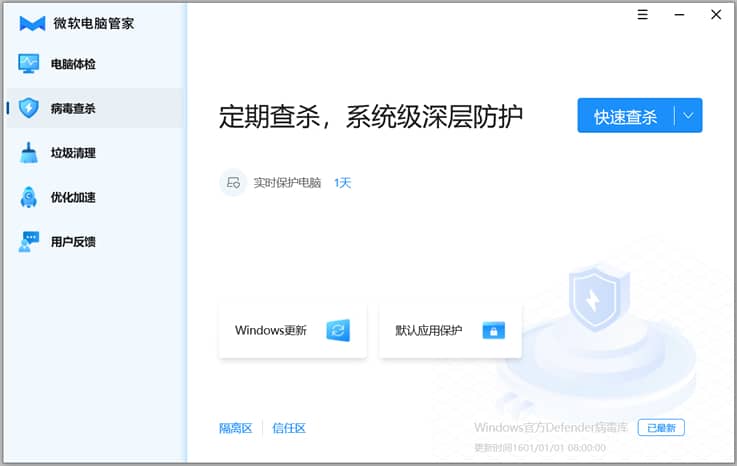Click the 默认应用保护 lock icon
737x466 pixels.
pyautogui.click(x=494, y=331)
